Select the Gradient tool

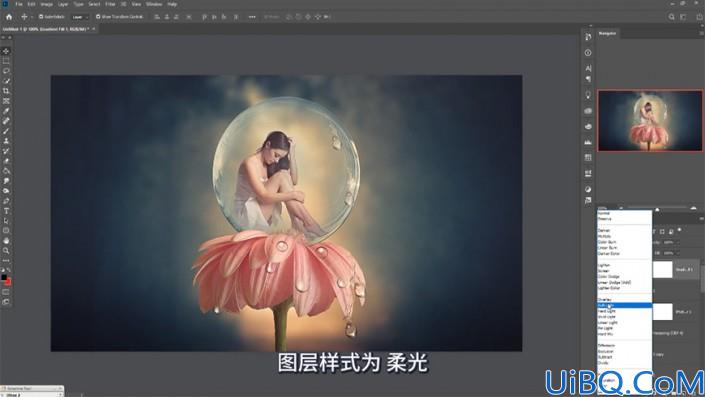(x=6, y=171)
